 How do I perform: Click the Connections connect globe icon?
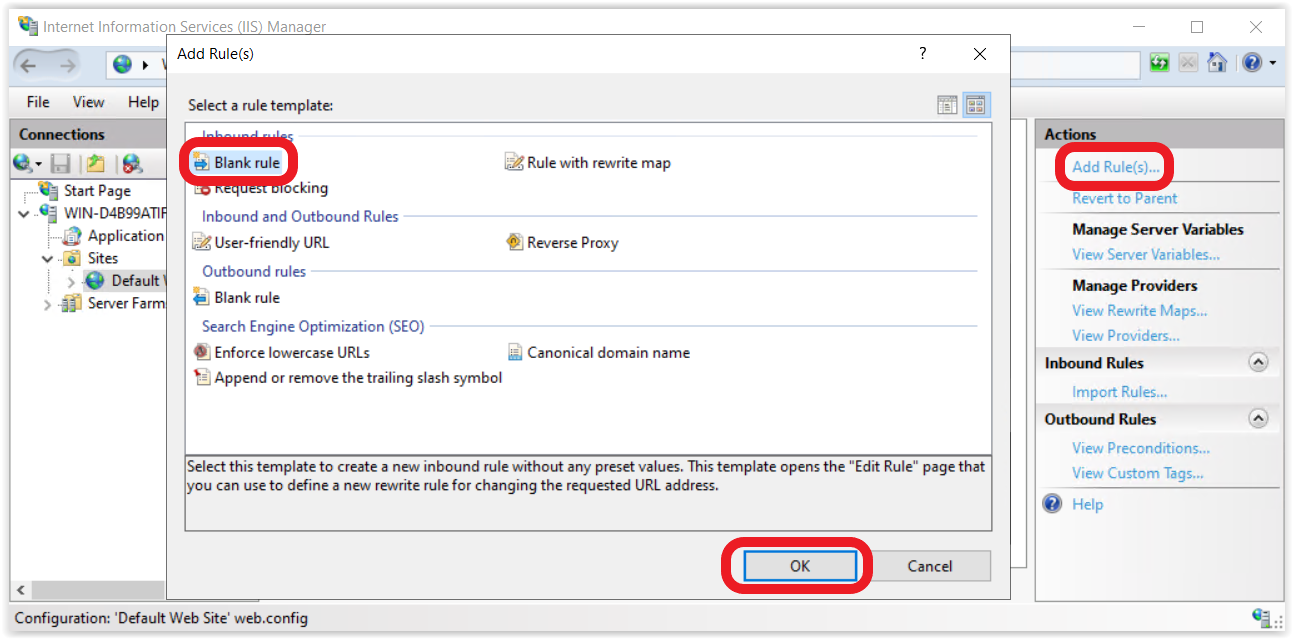24,163
